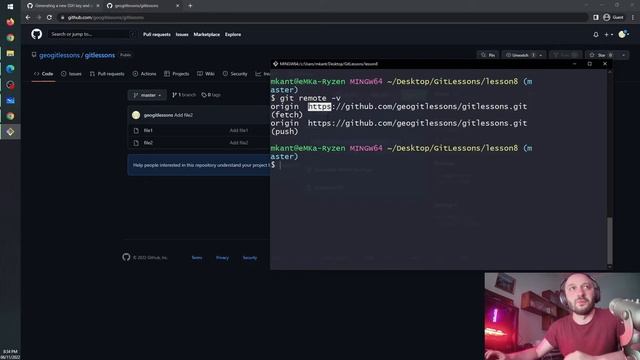
Task: Switch to the repository Pull requests tab
Action: (x=107, y=74)
